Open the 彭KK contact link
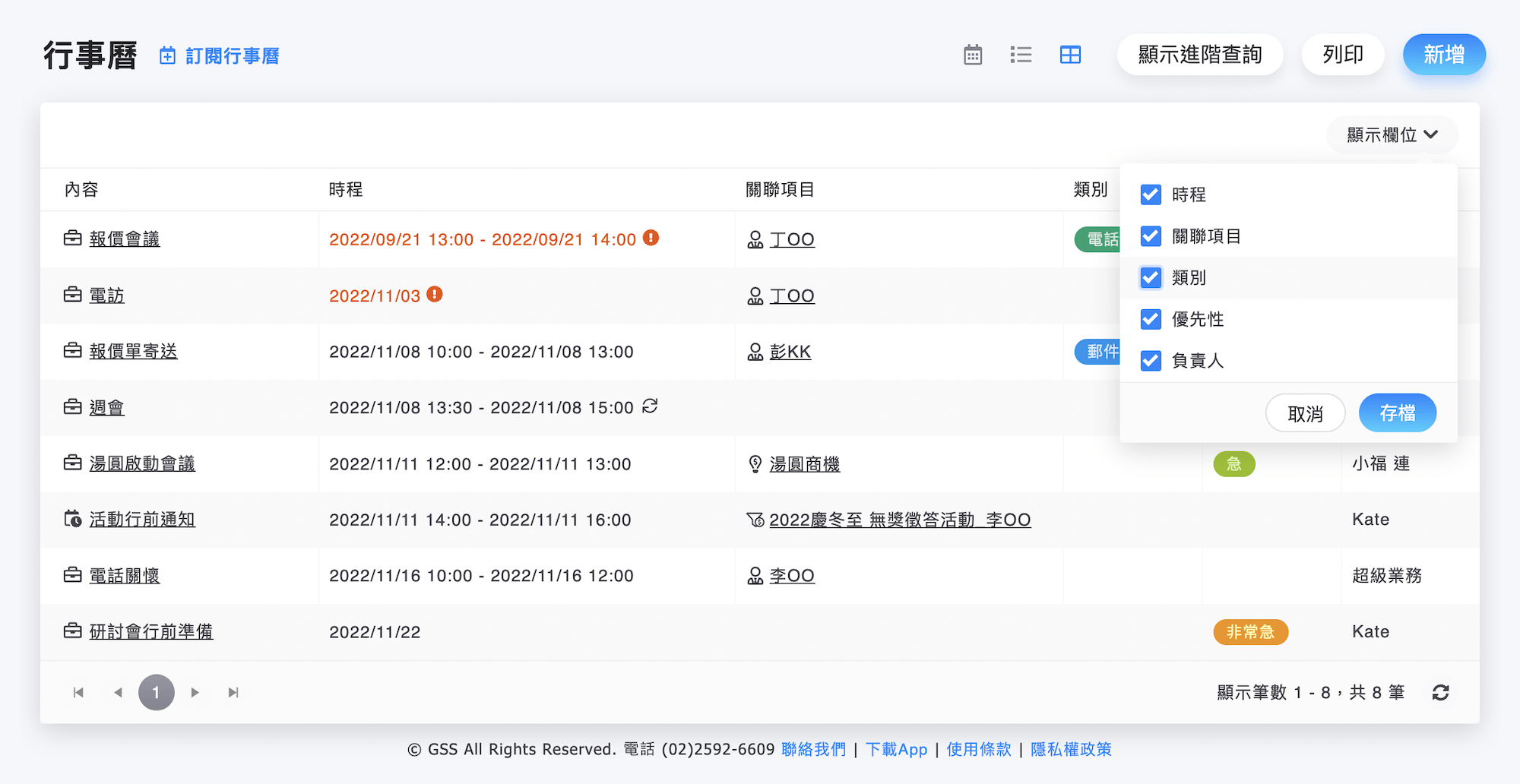 pyautogui.click(x=790, y=352)
